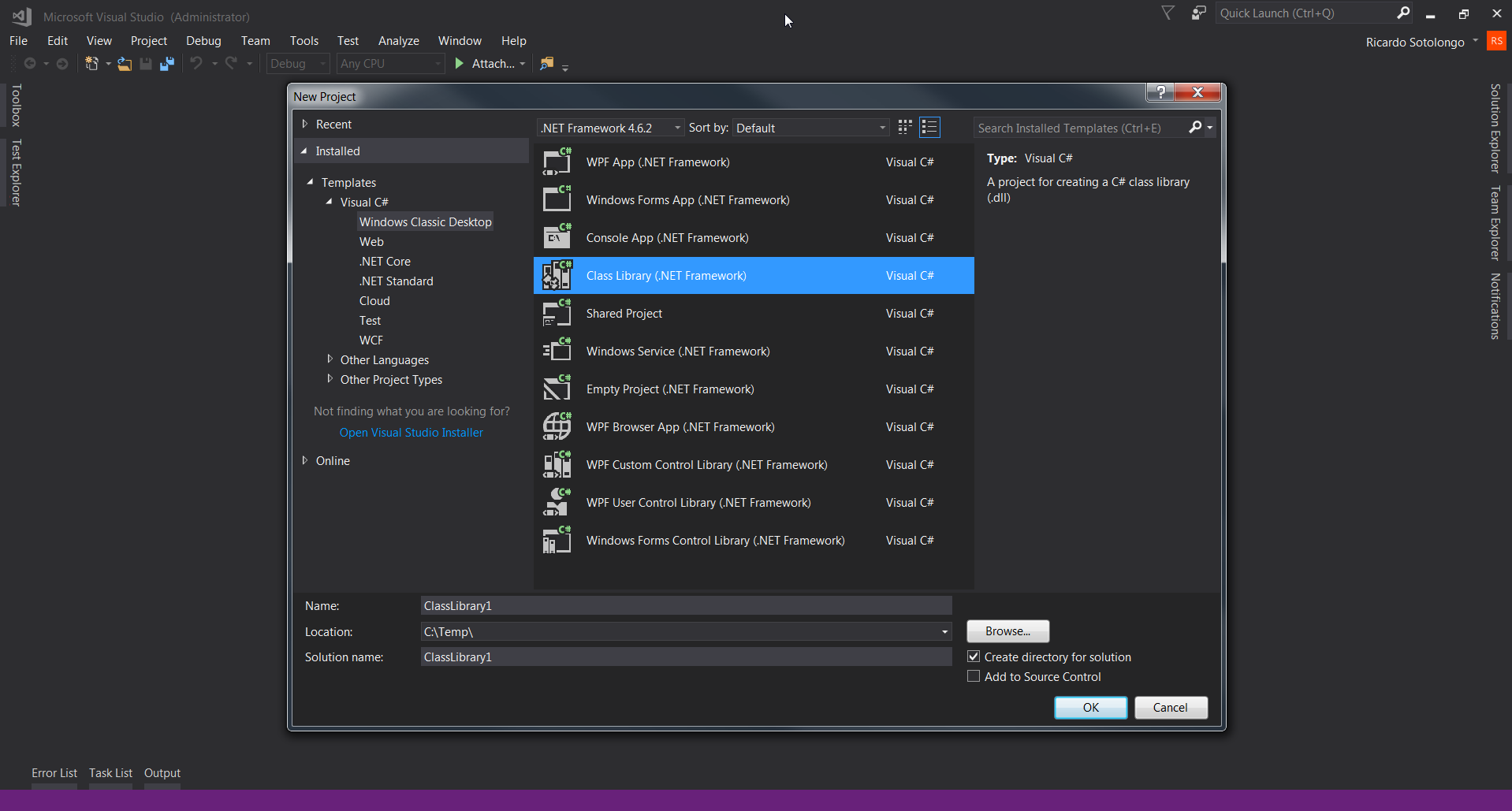Click the Windows Forms Control Library icon
The image size is (1512, 811).
[557, 540]
